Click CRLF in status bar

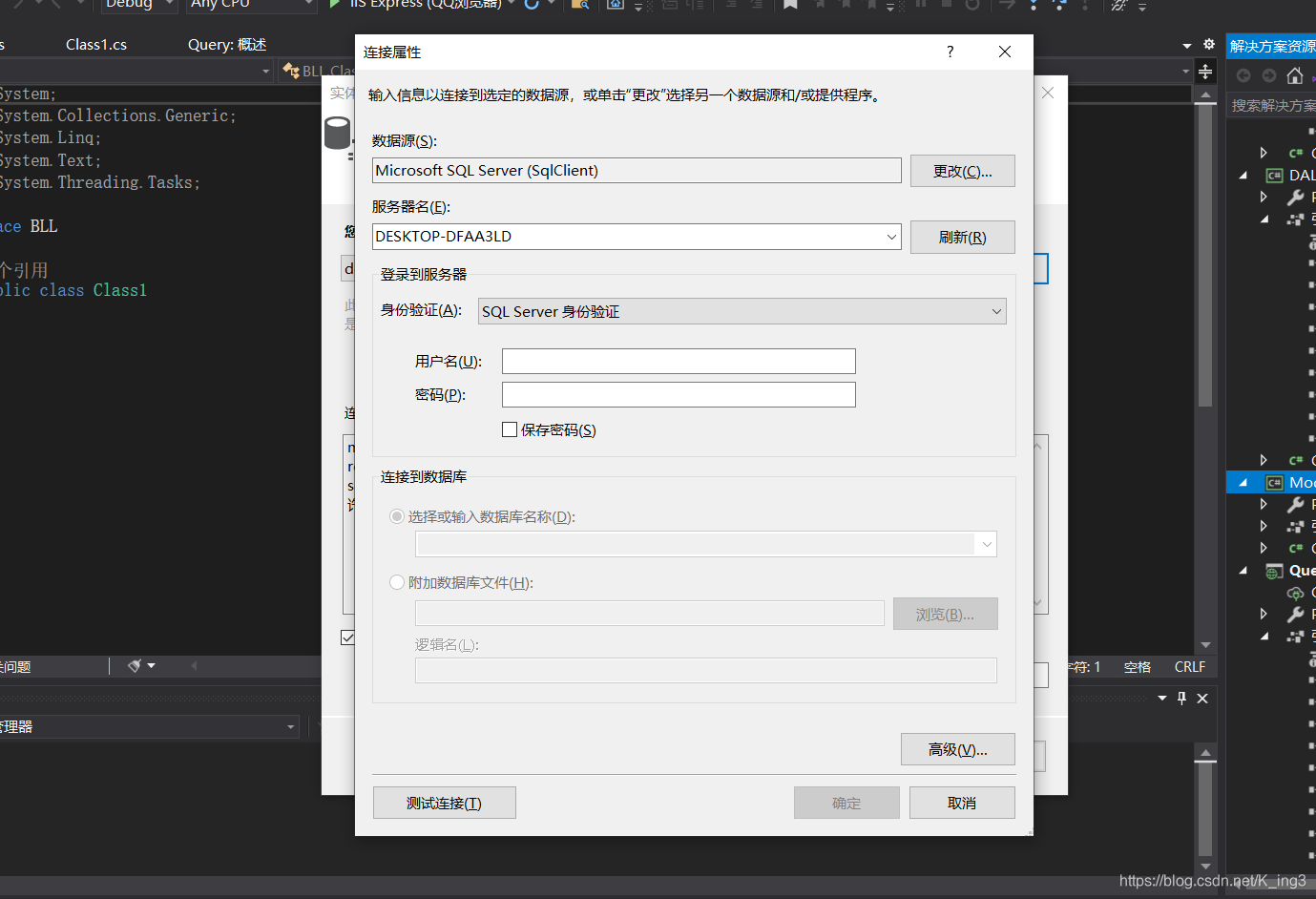(x=1190, y=666)
